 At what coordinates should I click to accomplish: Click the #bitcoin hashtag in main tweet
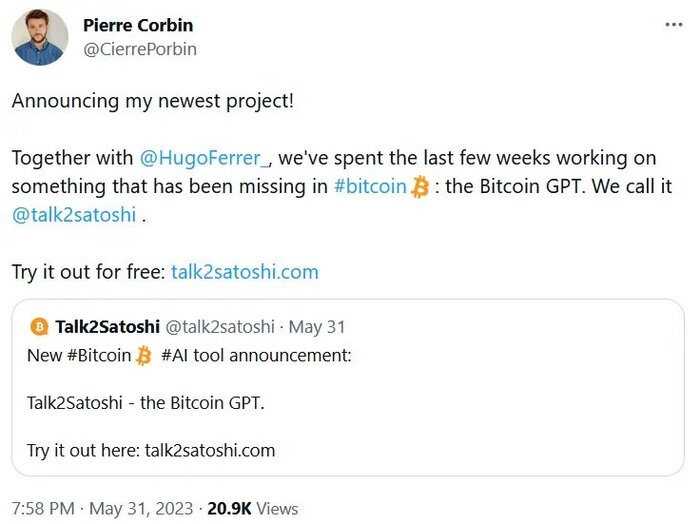[x=370, y=186]
